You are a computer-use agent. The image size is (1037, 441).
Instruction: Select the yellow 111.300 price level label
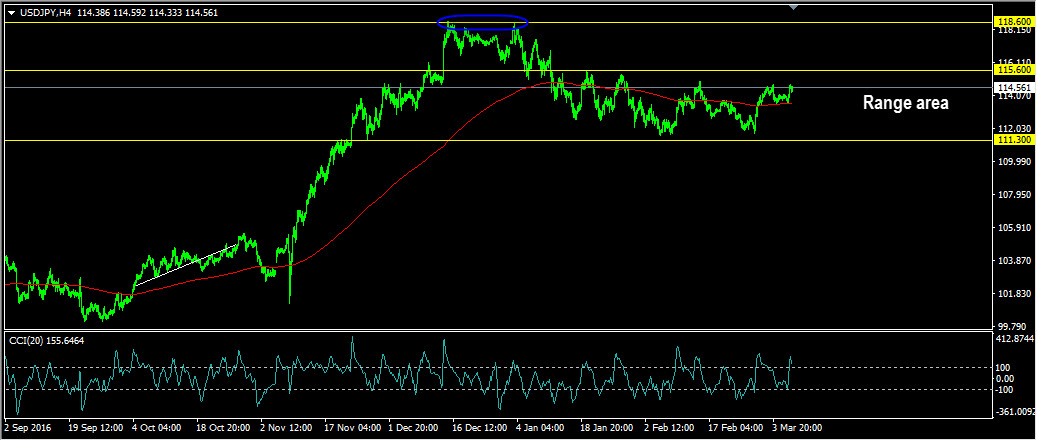pos(1014,140)
